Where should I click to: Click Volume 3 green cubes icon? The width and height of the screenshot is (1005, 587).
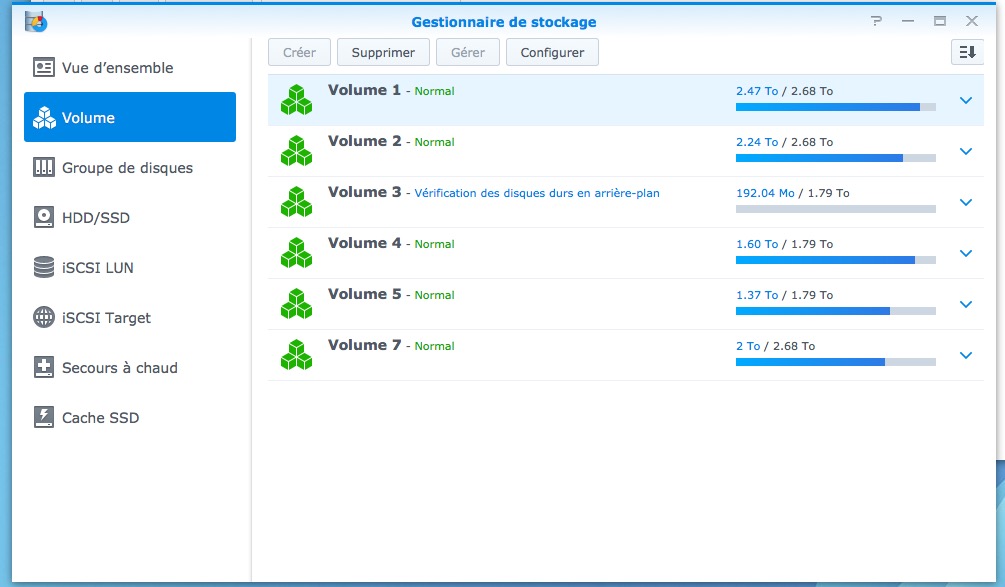click(x=296, y=202)
